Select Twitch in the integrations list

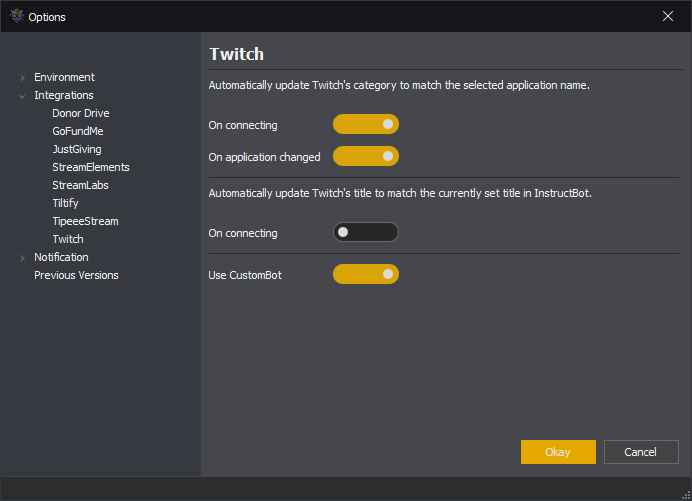click(68, 239)
